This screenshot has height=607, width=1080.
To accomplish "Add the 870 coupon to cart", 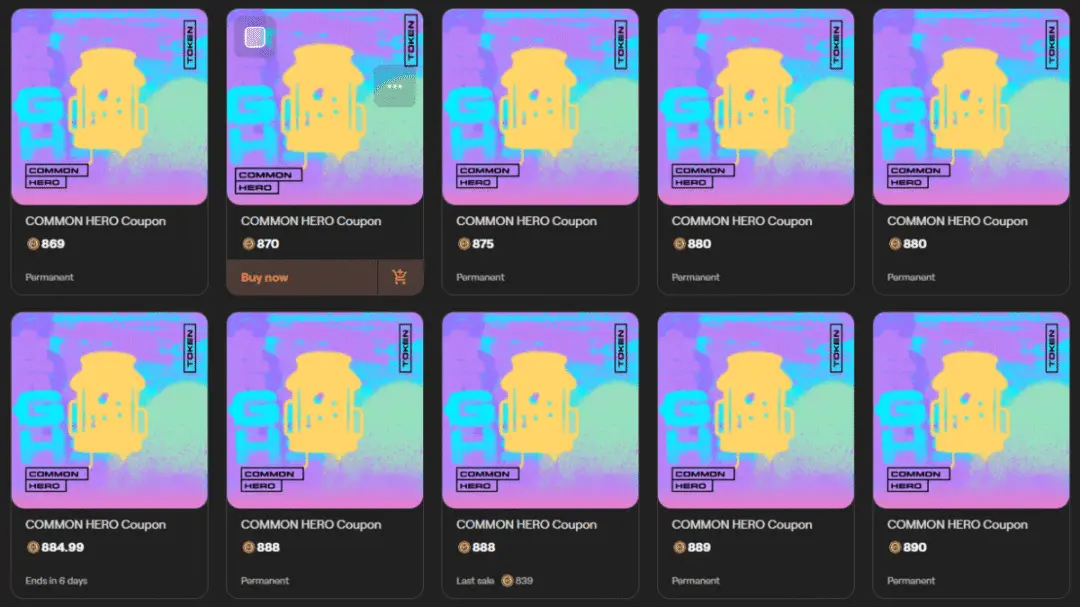I will pyautogui.click(x=399, y=278).
